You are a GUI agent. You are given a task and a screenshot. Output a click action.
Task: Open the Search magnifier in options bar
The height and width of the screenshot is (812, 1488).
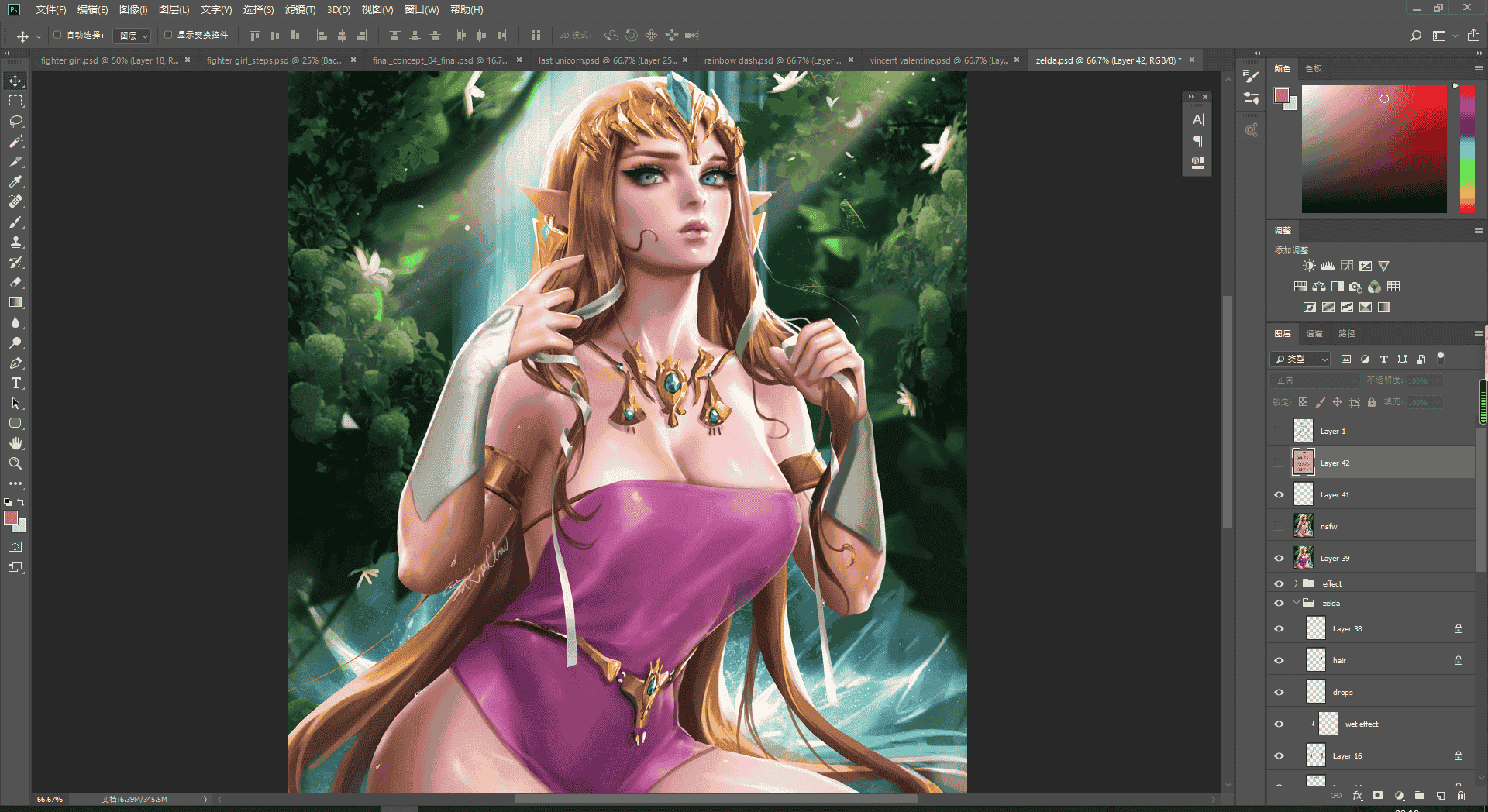1416,36
